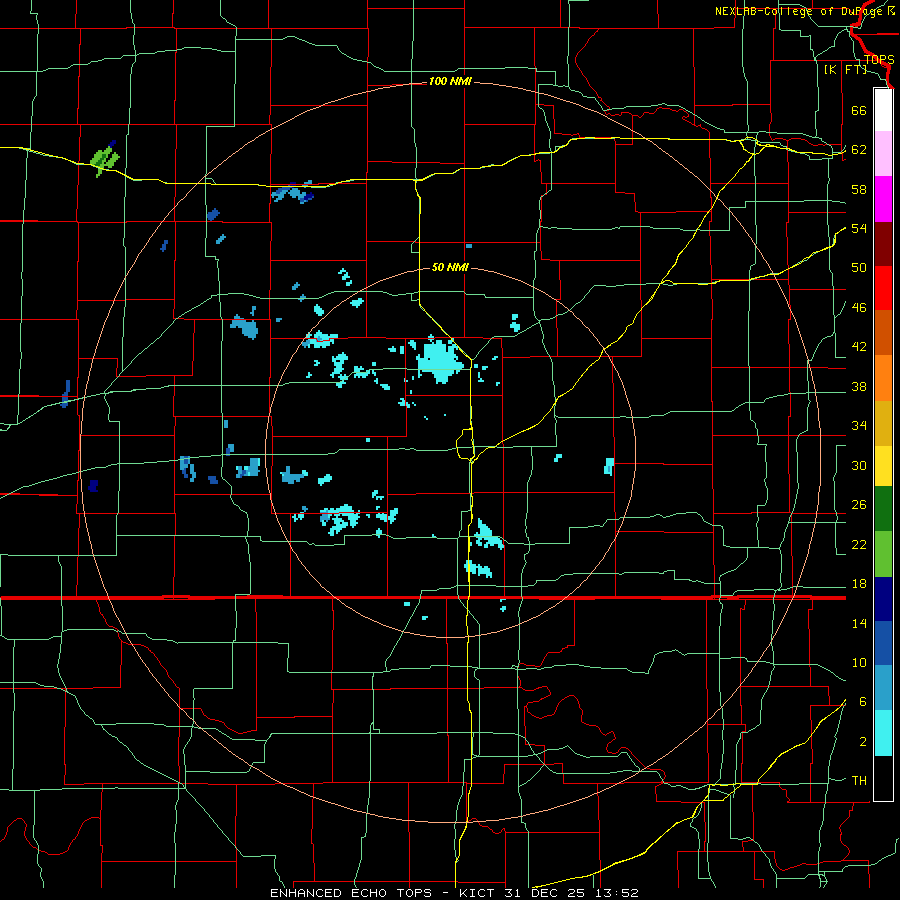Image resolution: width=900 pixels, height=900 pixels.
Task: Select the magenta swatch in the color scale
Action: (x=883, y=199)
